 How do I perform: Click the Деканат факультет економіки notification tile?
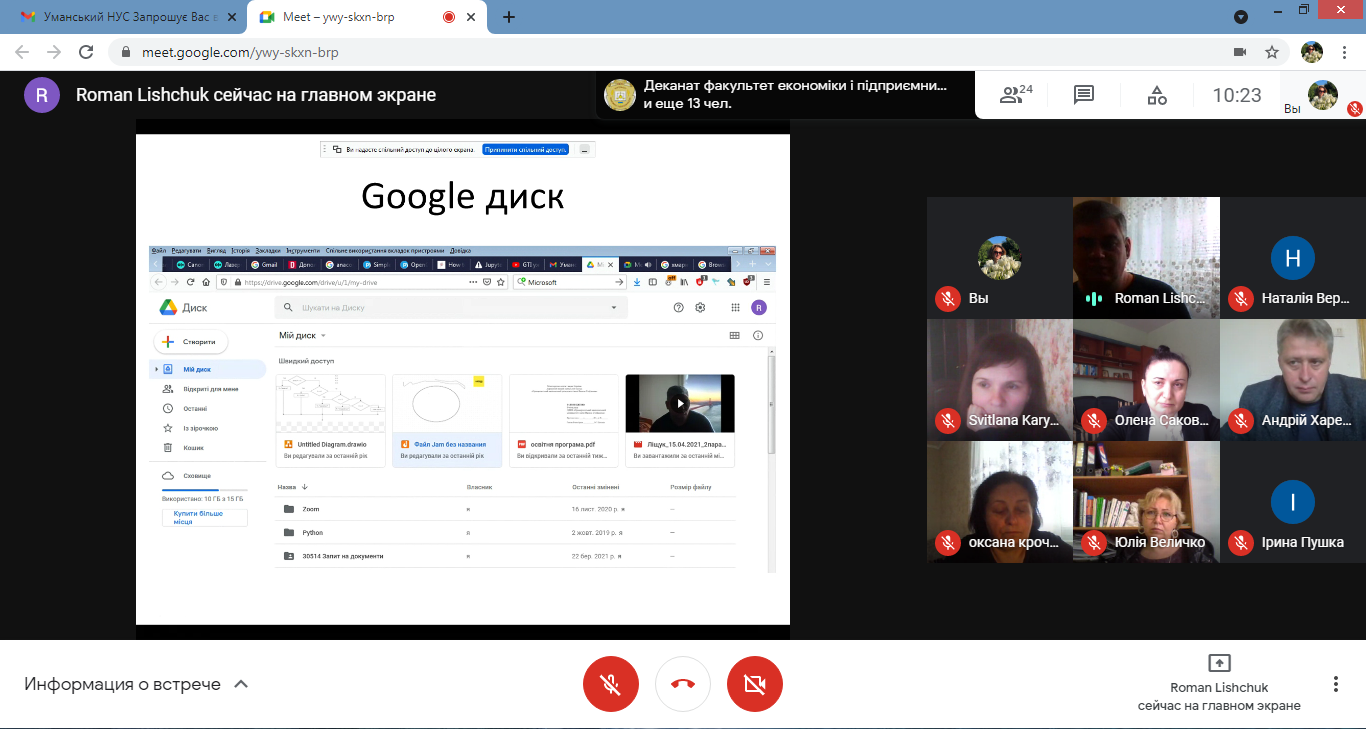tap(786, 95)
